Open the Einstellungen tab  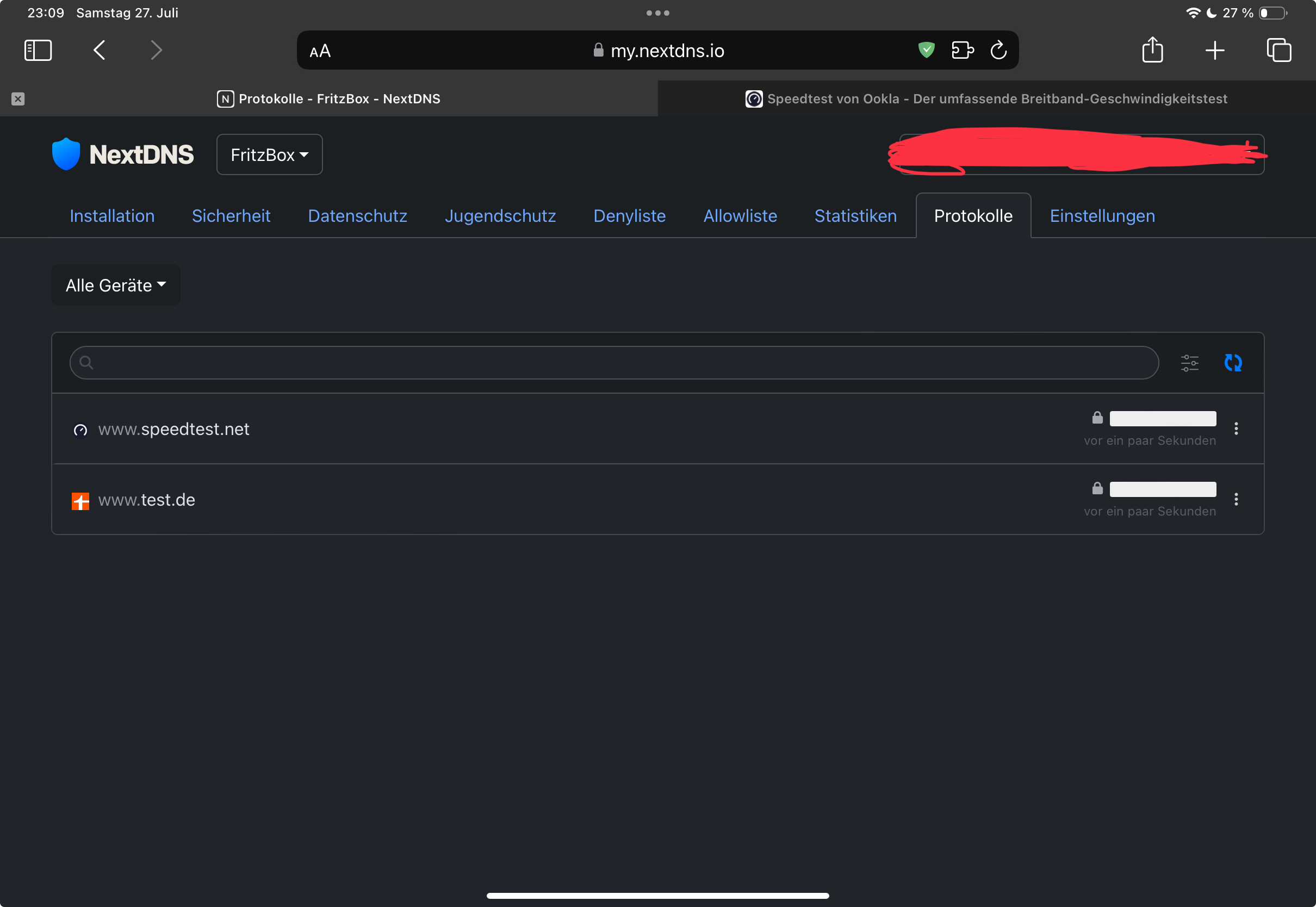coord(1102,216)
